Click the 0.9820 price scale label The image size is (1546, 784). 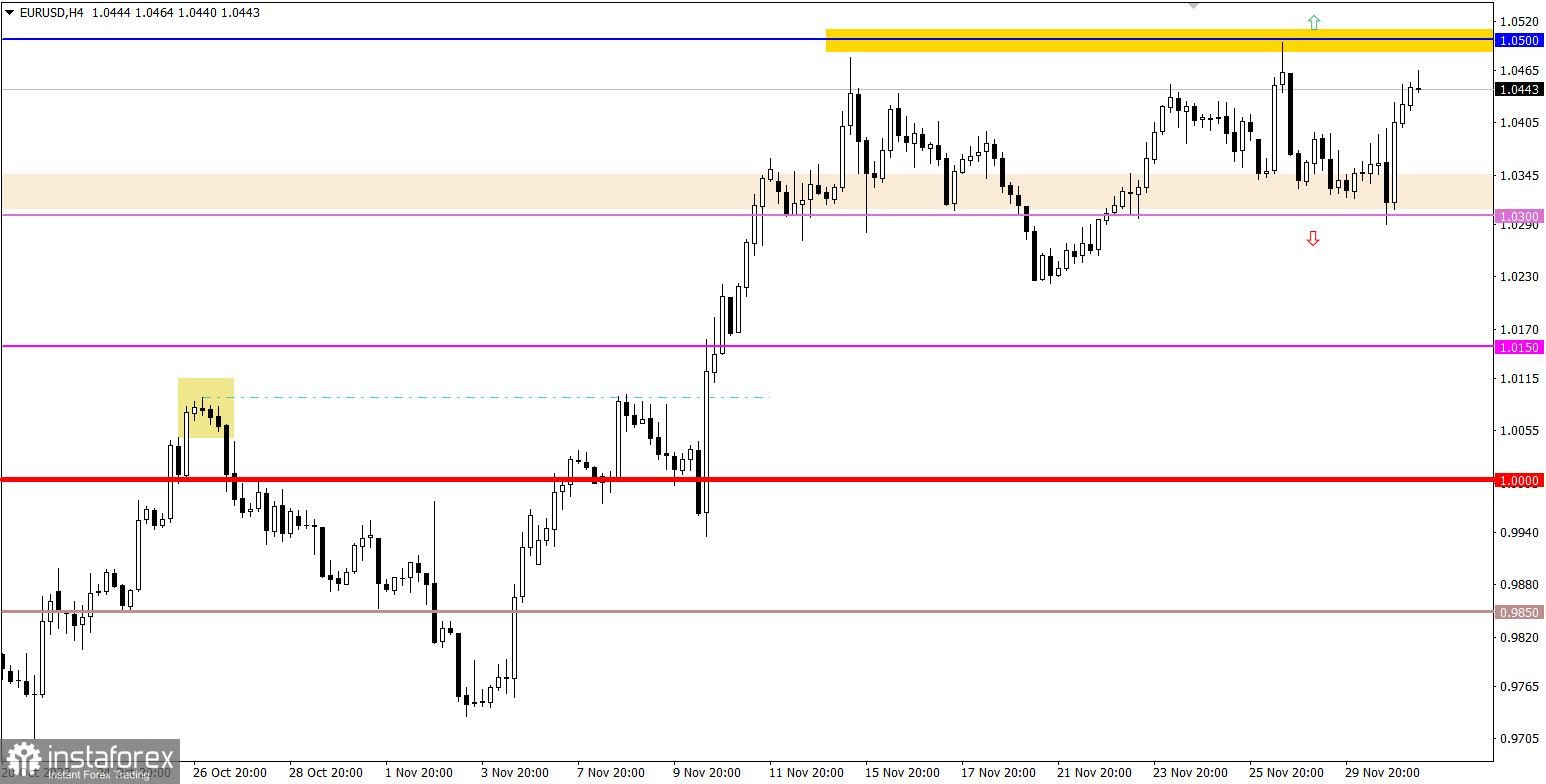click(1520, 637)
